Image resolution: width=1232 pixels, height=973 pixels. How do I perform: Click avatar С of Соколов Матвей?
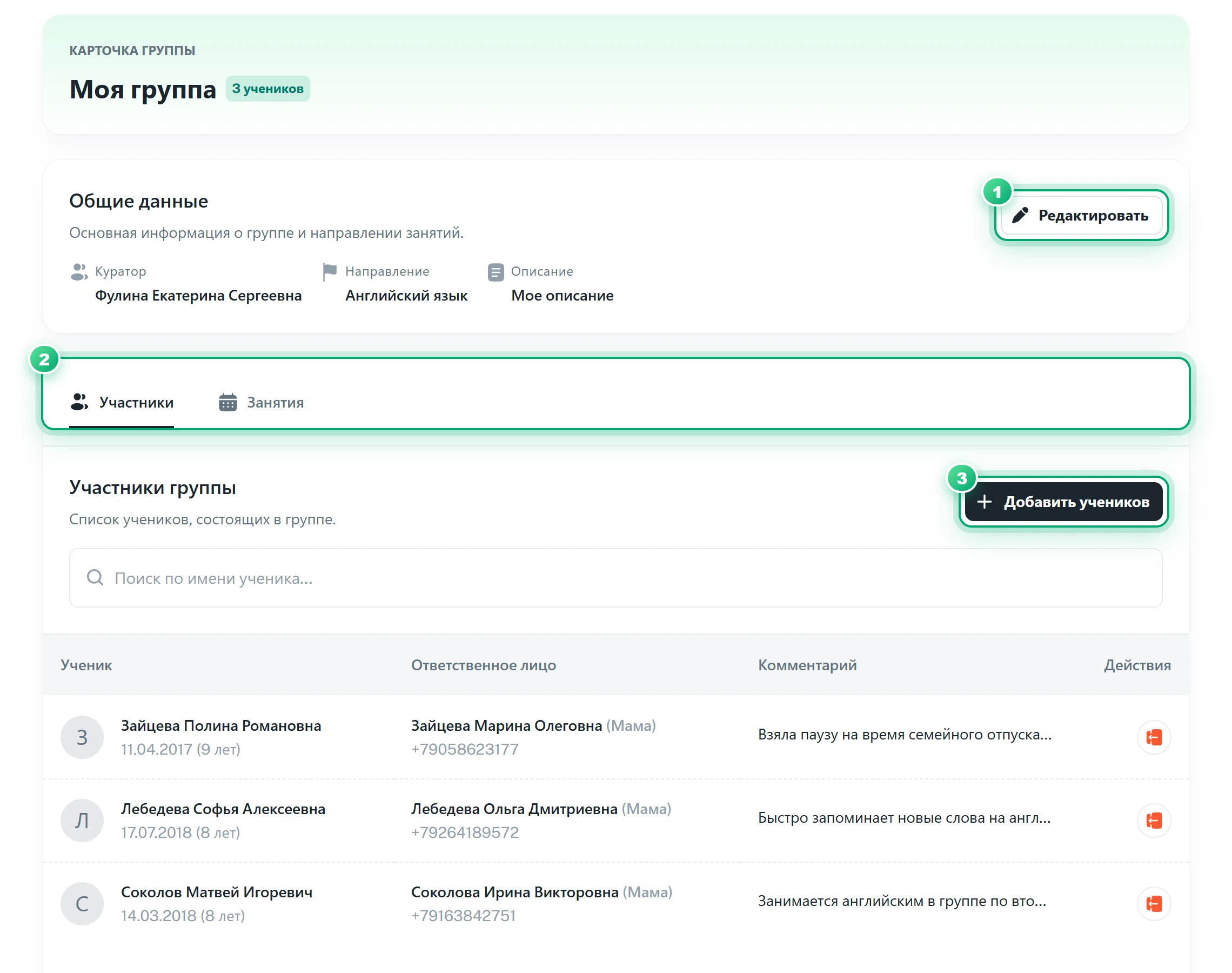pyautogui.click(x=82, y=903)
